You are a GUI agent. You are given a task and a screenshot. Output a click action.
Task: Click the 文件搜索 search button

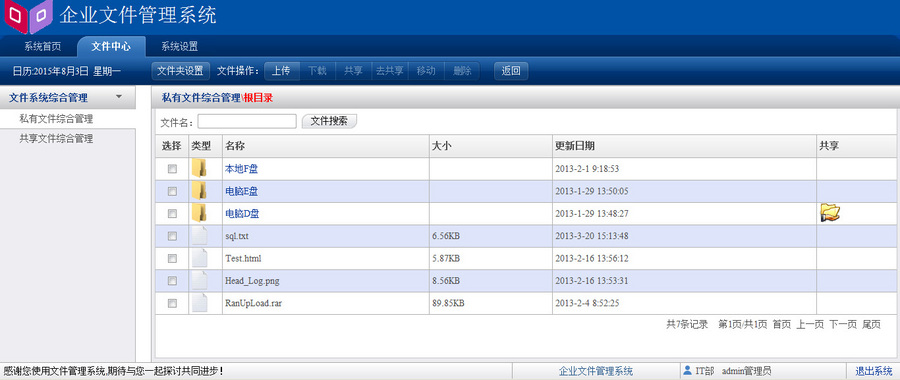(329, 121)
